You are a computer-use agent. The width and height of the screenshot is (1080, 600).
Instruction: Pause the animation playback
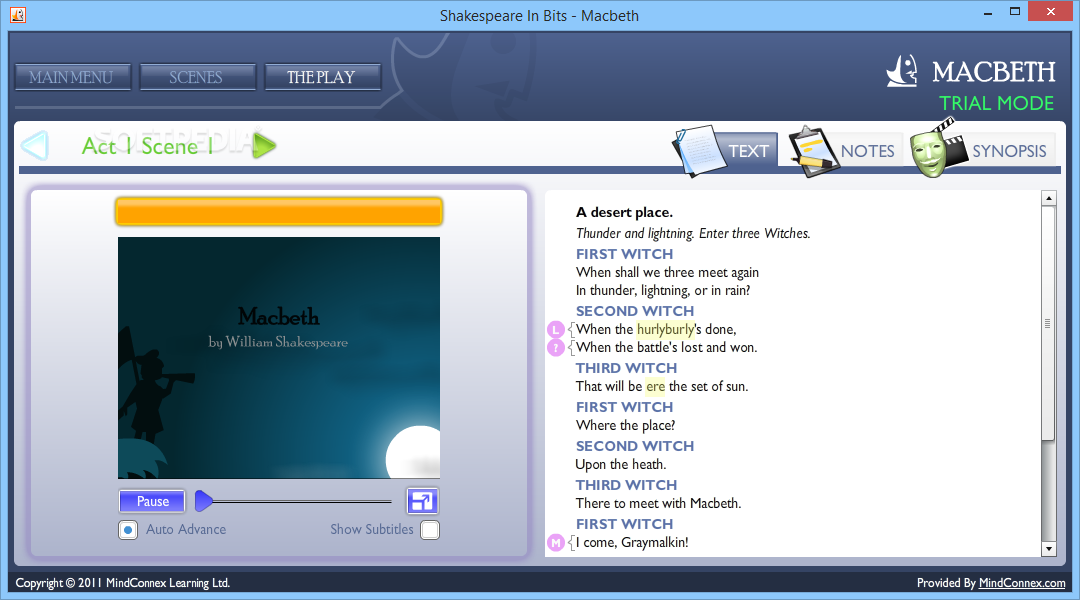152,501
